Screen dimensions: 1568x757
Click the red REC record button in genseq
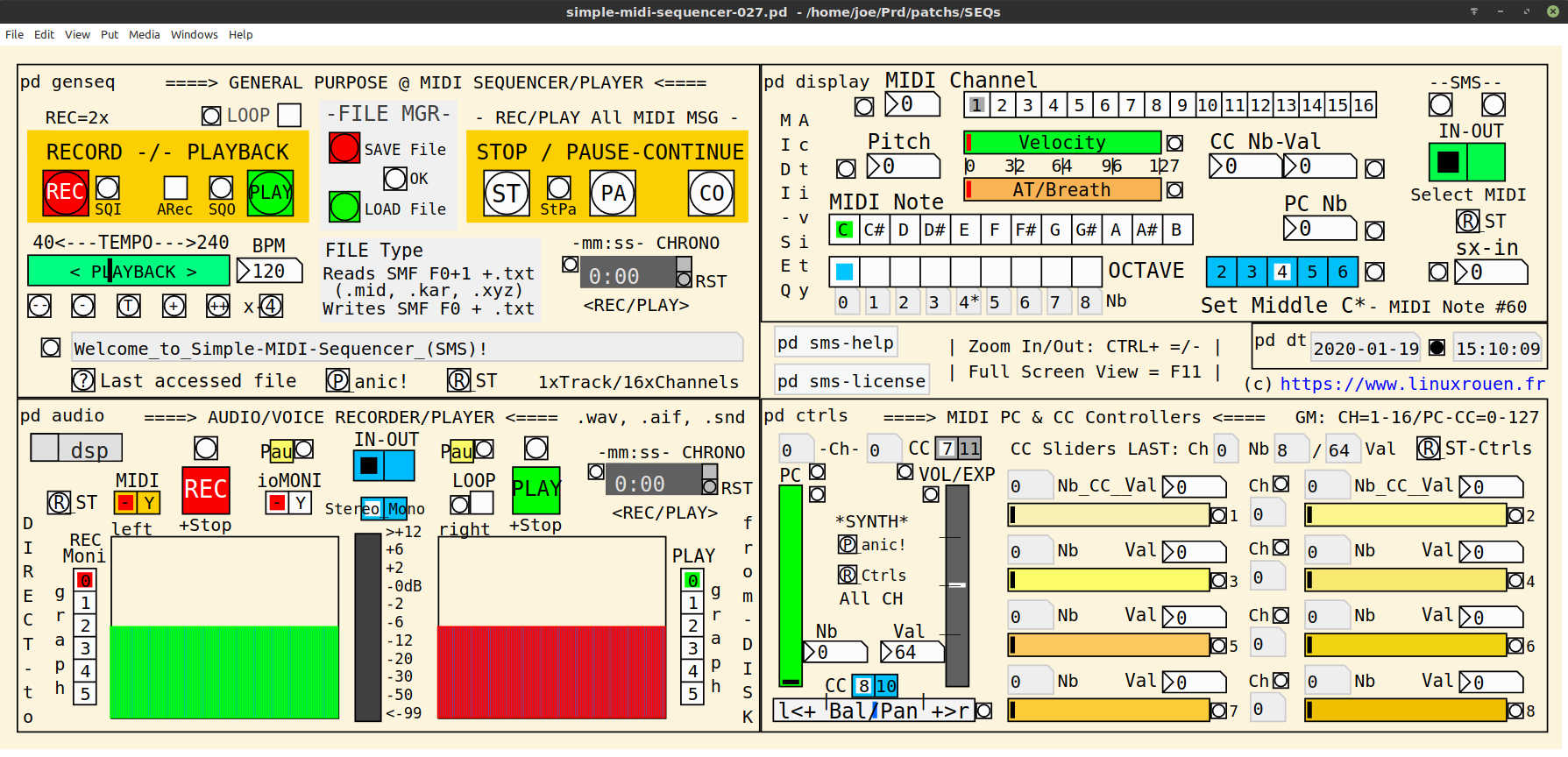[66, 193]
